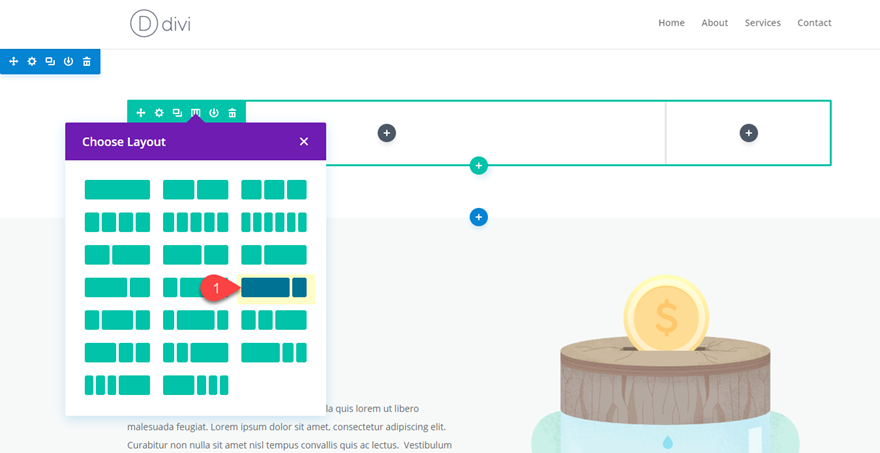Screen dimensions: 880x453
Task: Delete the section with blue trash icon
Action: click(x=87, y=62)
